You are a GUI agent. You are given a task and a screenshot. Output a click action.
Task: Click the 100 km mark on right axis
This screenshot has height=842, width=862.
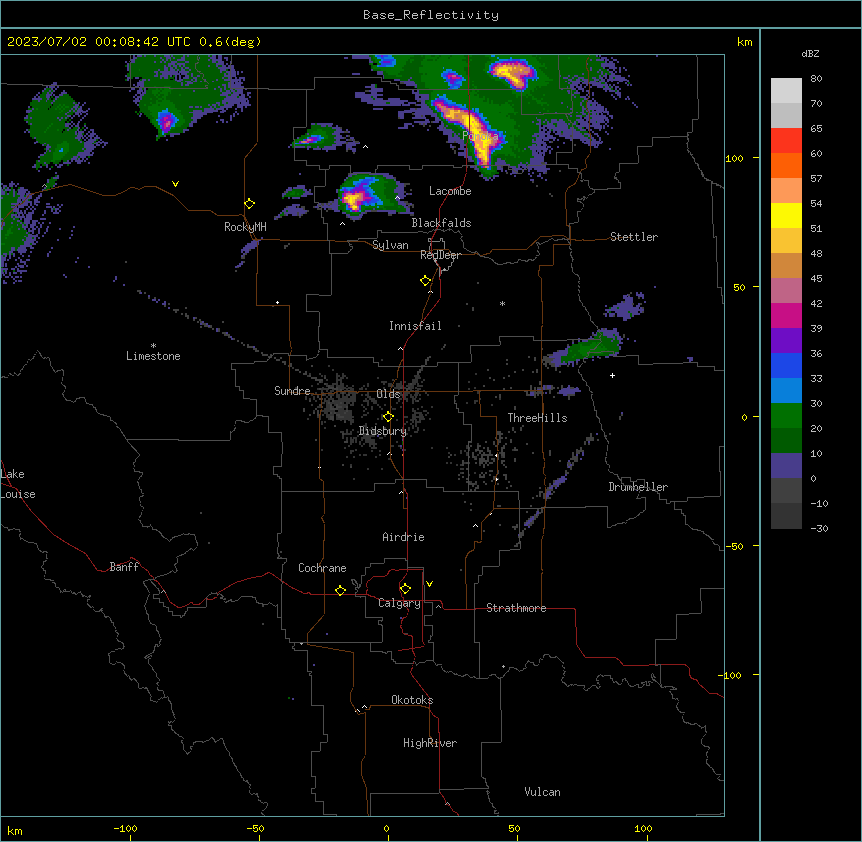click(x=734, y=158)
